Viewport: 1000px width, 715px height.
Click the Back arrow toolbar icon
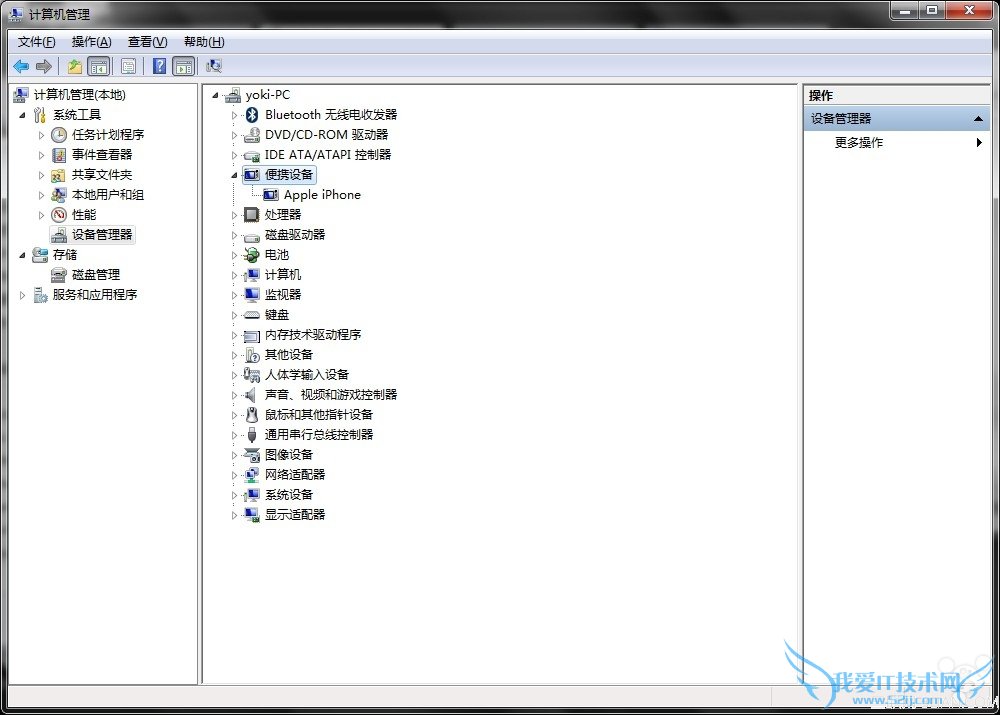point(21,66)
